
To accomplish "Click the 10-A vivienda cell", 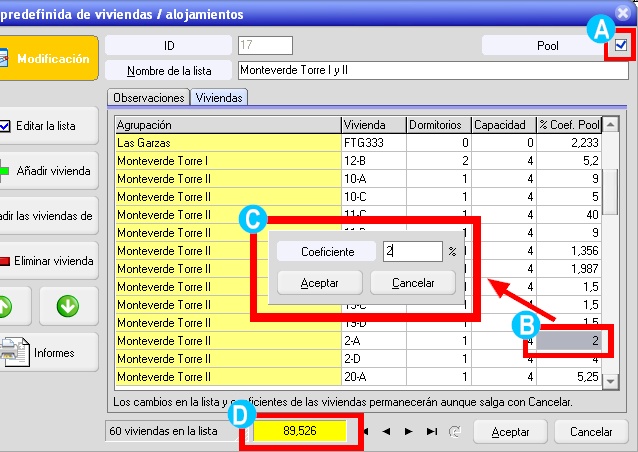I will click(x=374, y=179).
